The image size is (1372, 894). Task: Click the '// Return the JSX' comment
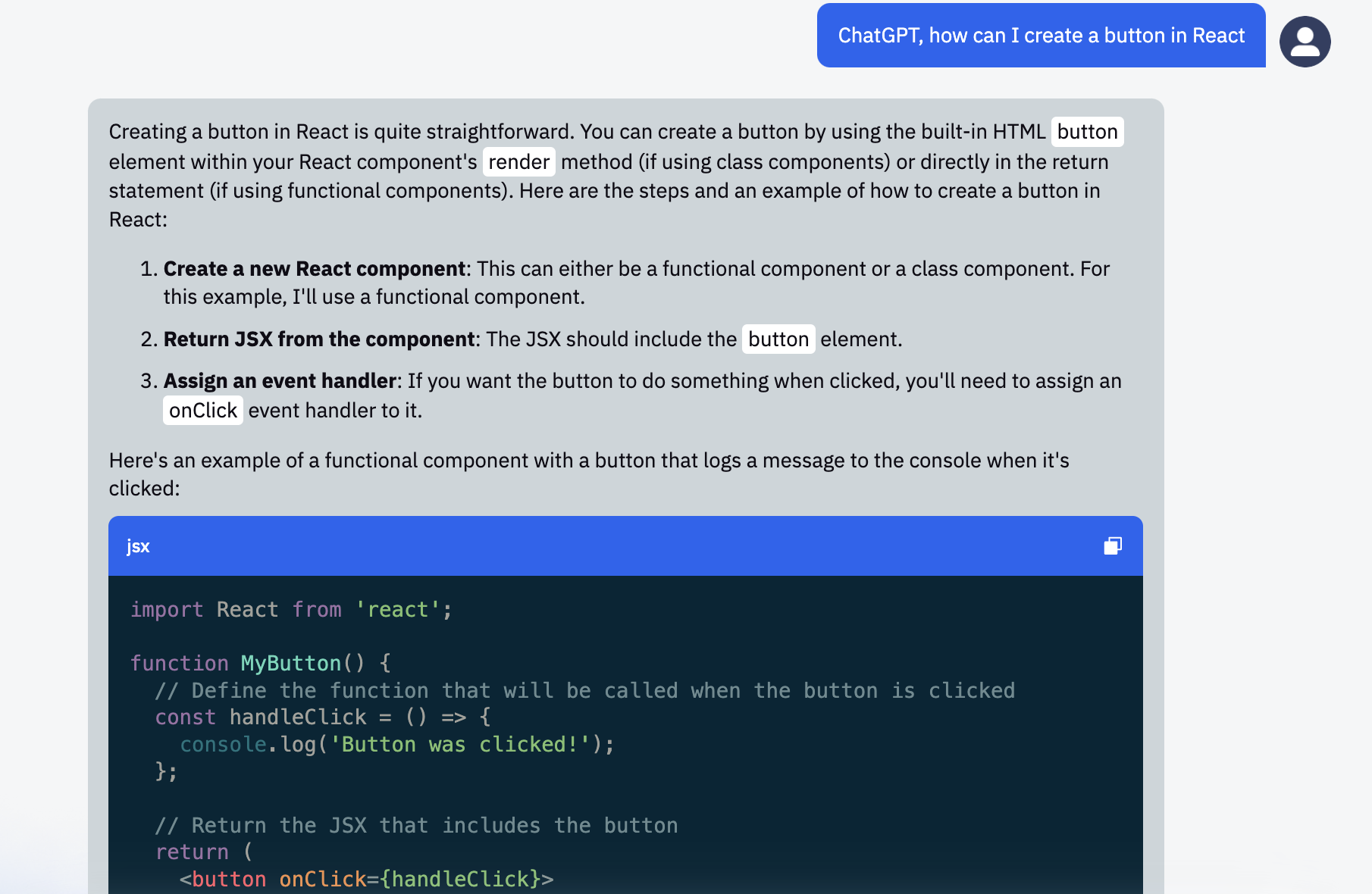pyautogui.click(x=416, y=826)
